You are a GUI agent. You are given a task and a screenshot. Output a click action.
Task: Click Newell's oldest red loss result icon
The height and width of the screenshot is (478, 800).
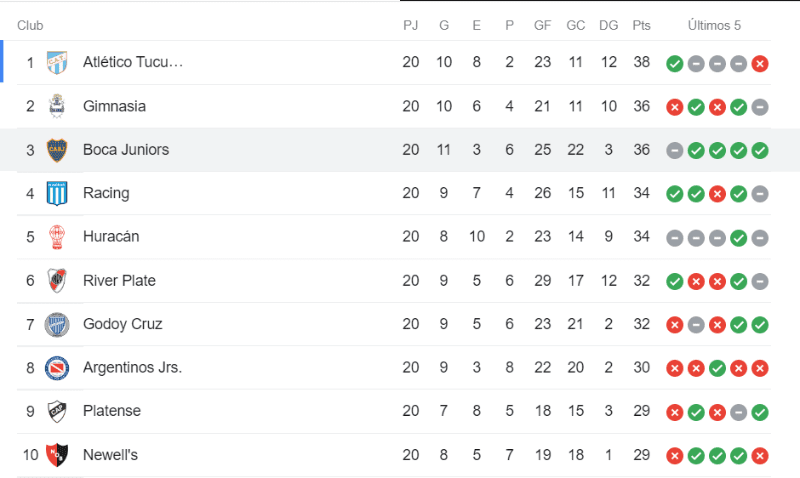point(675,456)
